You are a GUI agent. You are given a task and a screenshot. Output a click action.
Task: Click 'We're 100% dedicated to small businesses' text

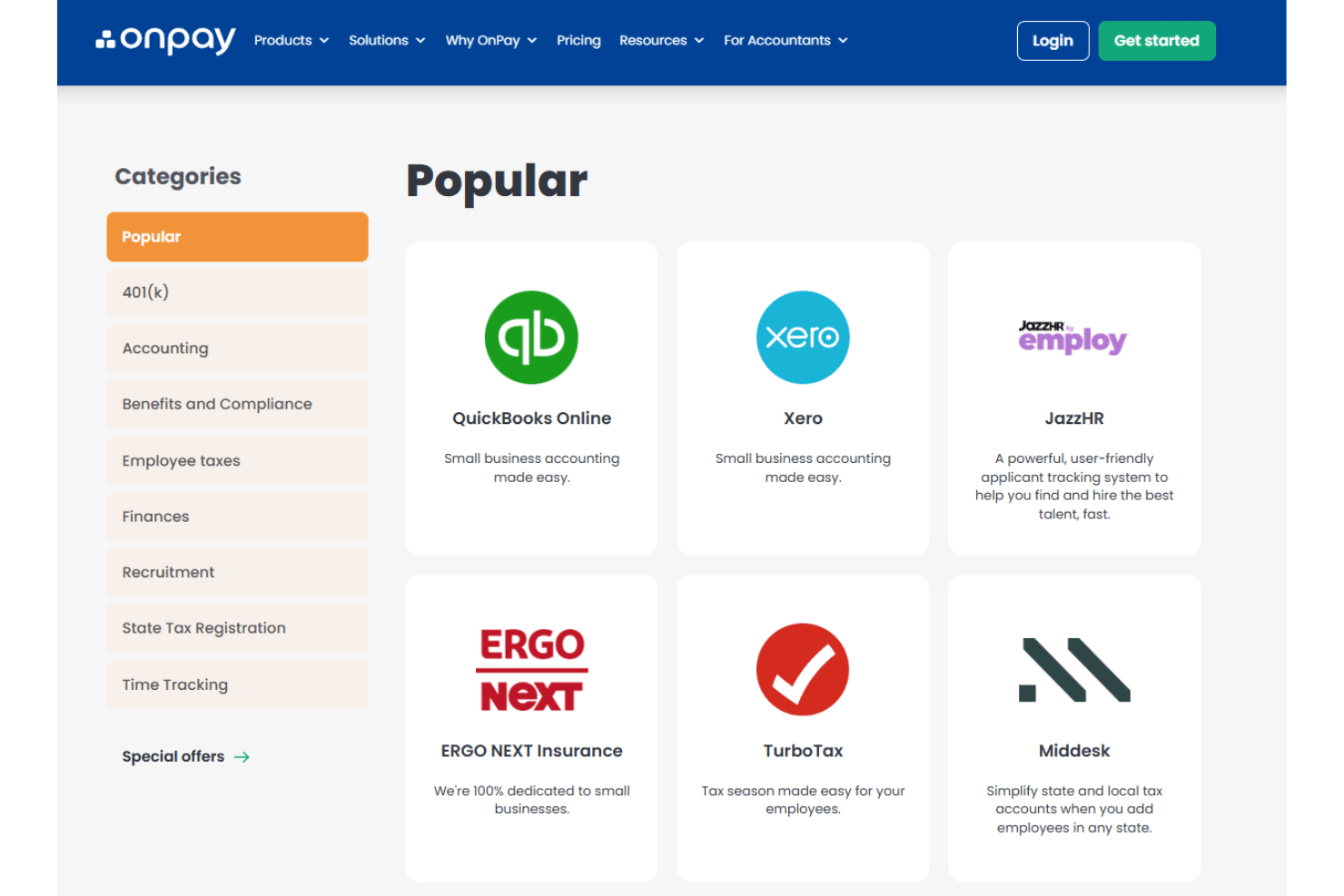pyautogui.click(x=532, y=800)
